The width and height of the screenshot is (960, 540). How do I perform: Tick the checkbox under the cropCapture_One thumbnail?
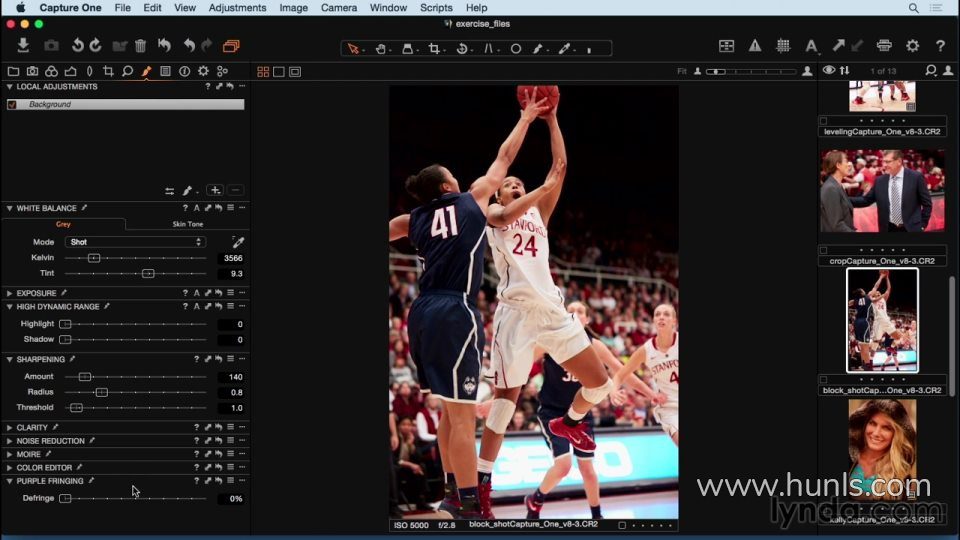point(823,250)
